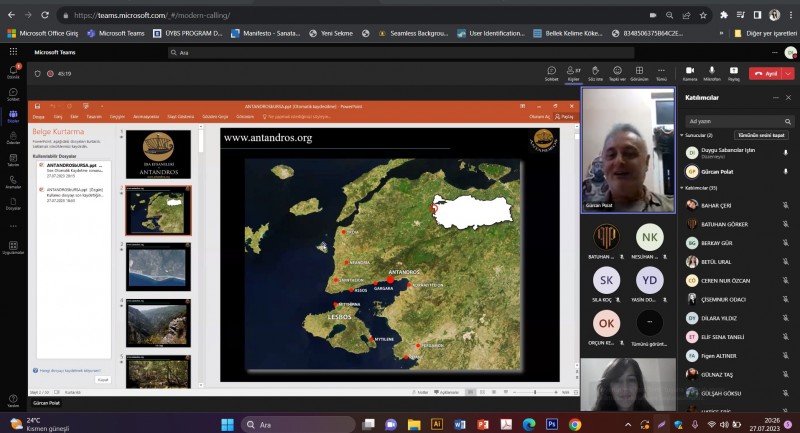This screenshot has width=800, height=433.
Task: Open the Sohbet chat in meeting toolbar
Action: pyautogui.click(x=551, y=72)
